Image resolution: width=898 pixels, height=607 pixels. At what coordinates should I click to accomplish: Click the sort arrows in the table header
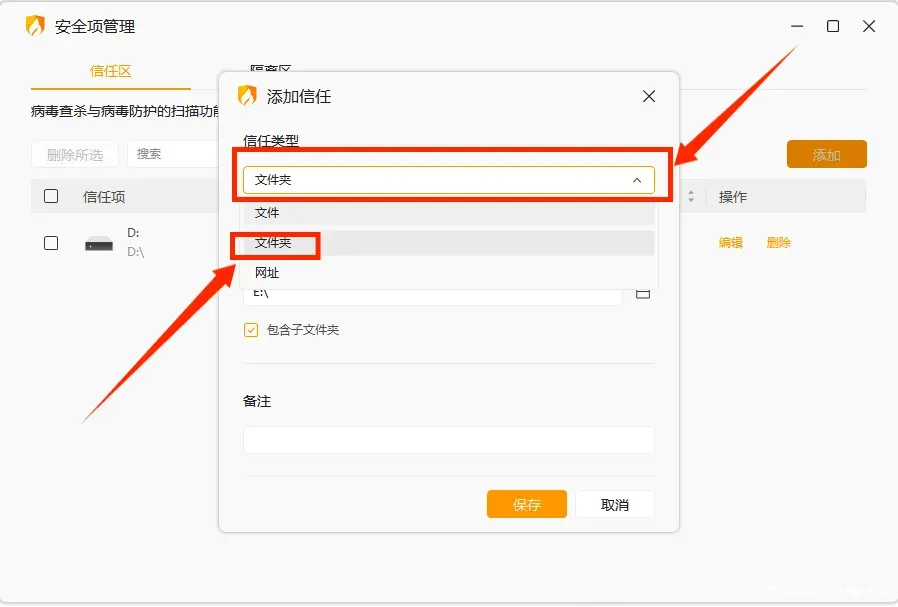tap(690, 197)
